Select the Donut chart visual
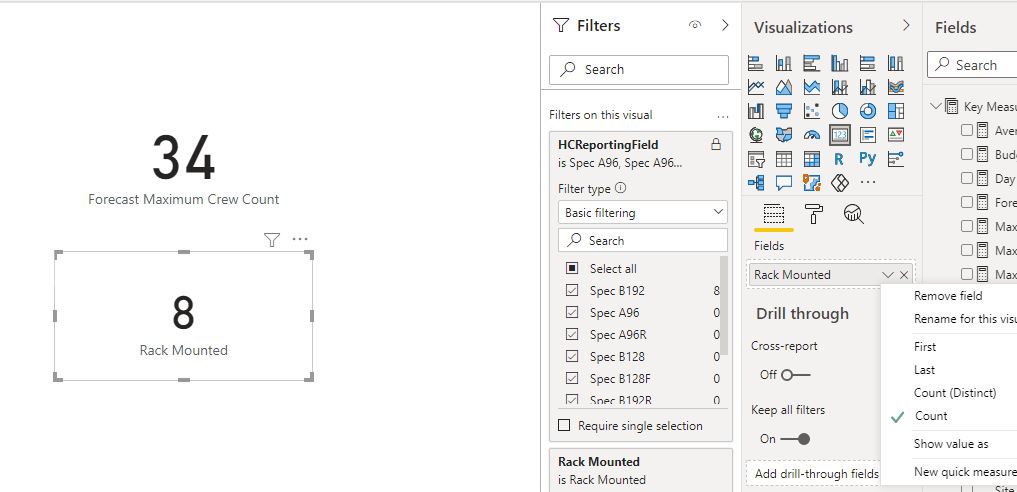The width and height of the screenshot is (1017, 492). [867, 111]
